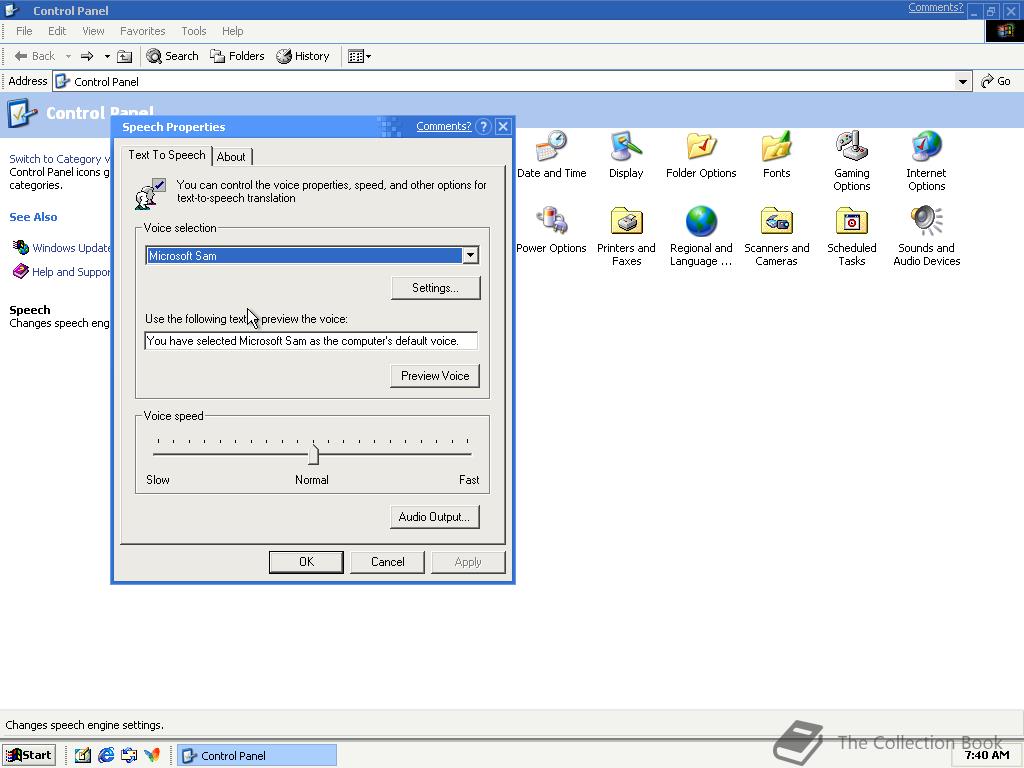Click Switch to Category view link
The height and width of the screenshot is (768, 1024).
(59, 159)
